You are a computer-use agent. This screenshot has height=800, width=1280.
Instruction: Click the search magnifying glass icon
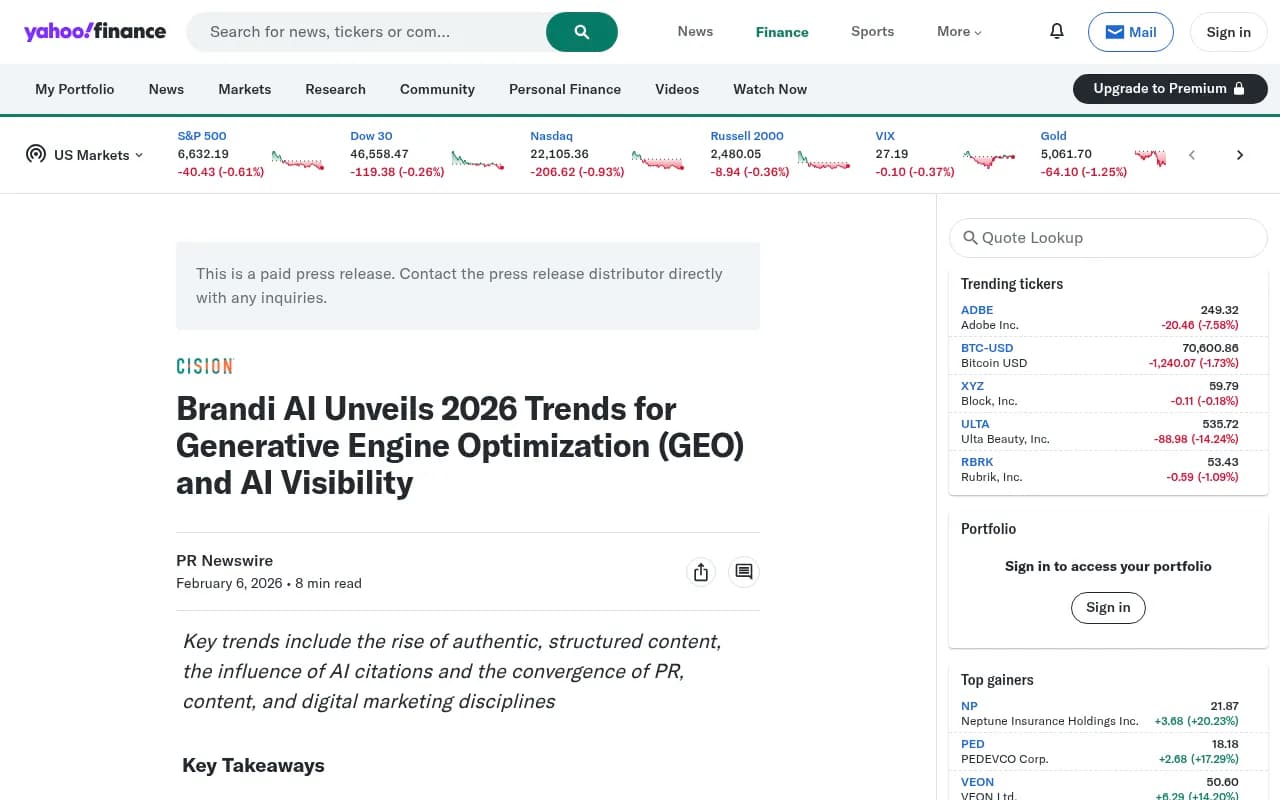(581, 31)
